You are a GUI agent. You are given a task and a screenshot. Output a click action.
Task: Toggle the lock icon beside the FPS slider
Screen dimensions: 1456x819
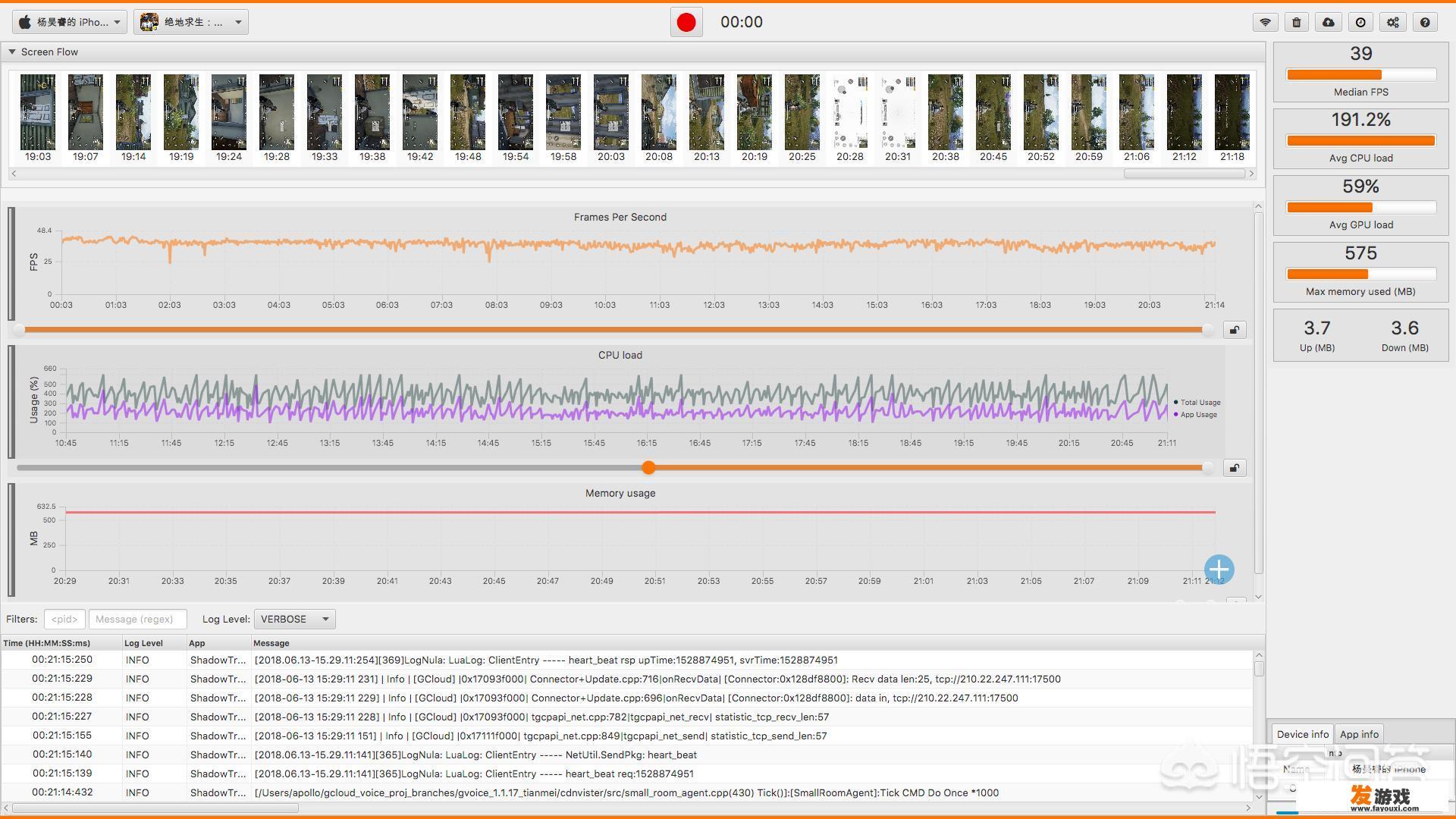(1235, 330)
